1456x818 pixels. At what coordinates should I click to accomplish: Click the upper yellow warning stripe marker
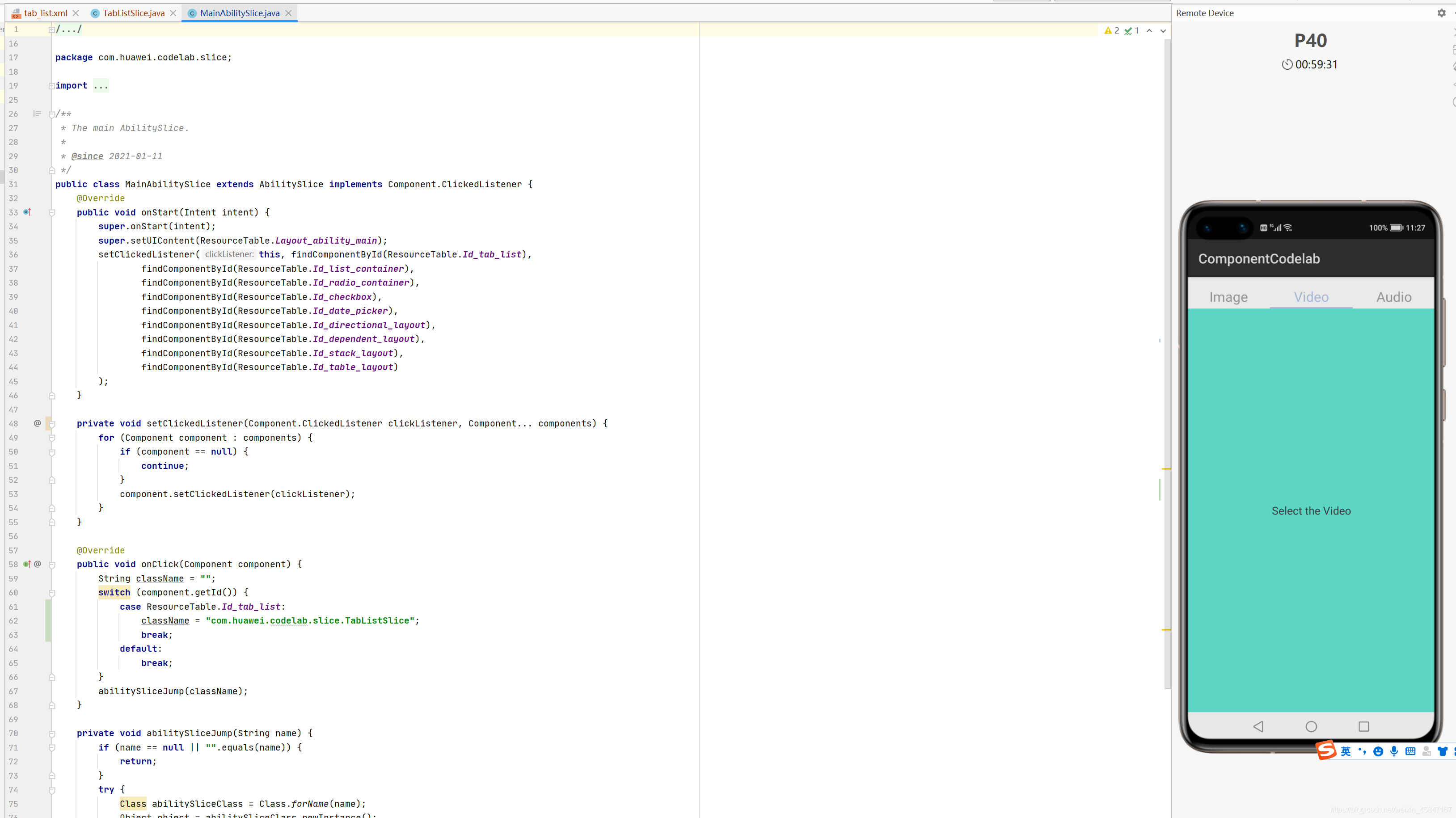[1166, 468]
